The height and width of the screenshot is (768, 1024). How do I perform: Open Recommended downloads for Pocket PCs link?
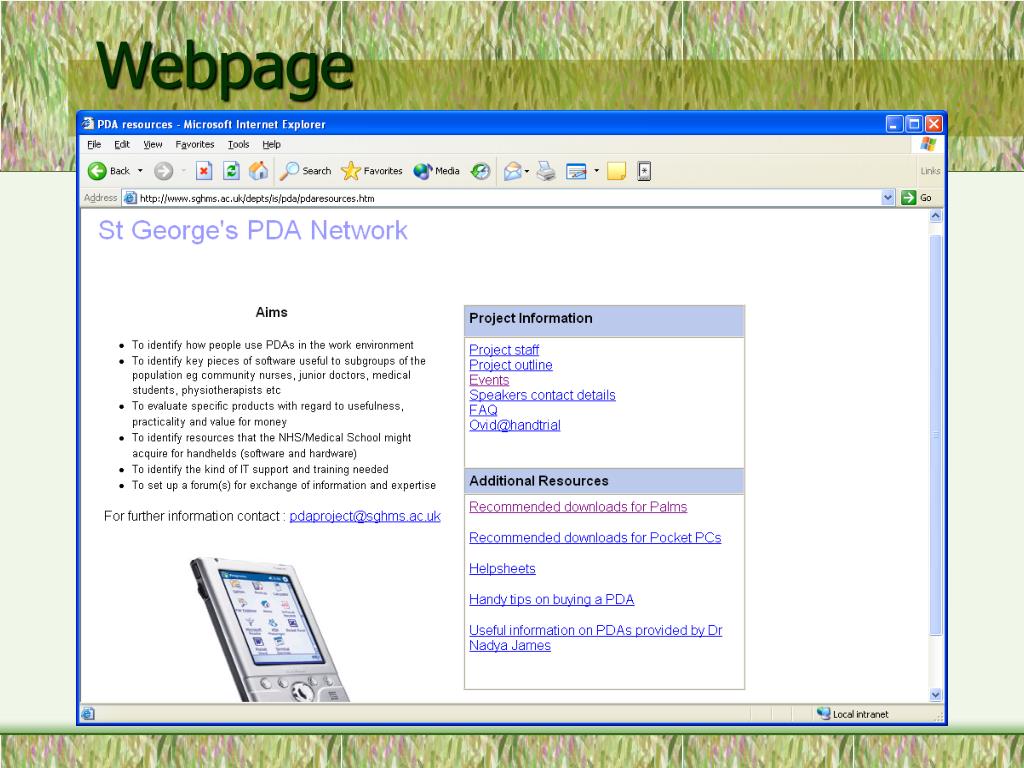[x=595, y=537]
